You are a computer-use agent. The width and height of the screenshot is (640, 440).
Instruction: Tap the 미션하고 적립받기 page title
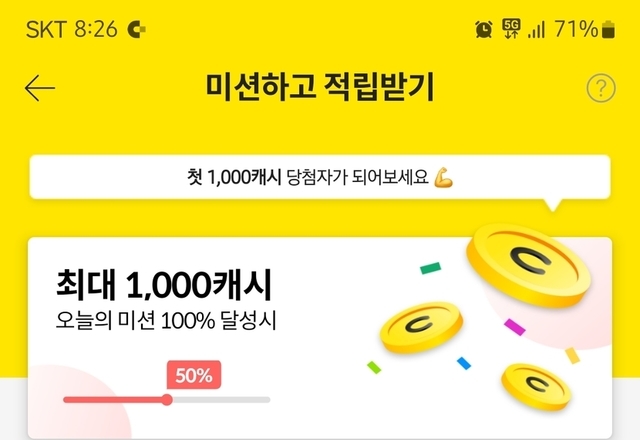click(319, 88)
